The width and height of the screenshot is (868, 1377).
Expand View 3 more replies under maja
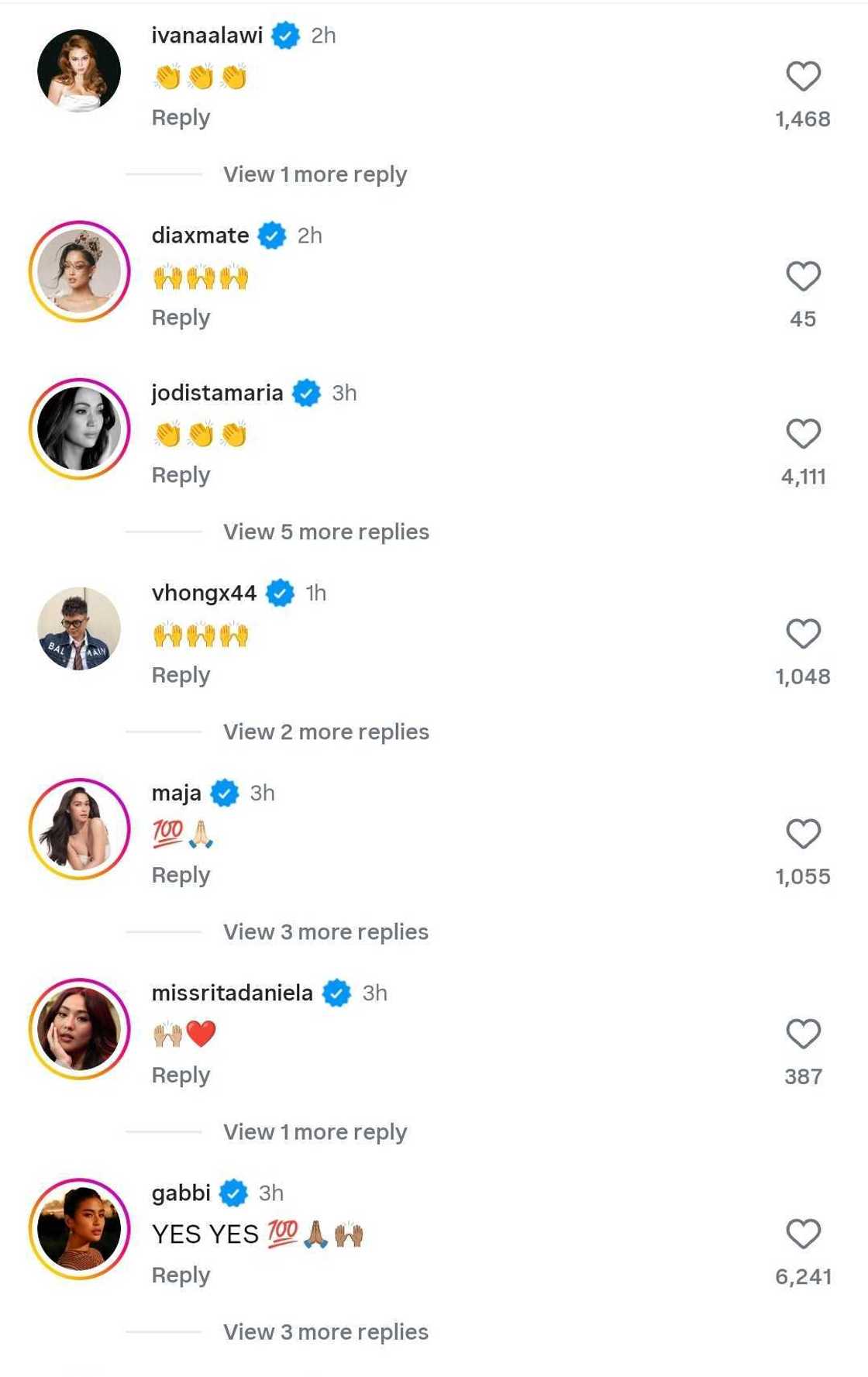(325, 931)
